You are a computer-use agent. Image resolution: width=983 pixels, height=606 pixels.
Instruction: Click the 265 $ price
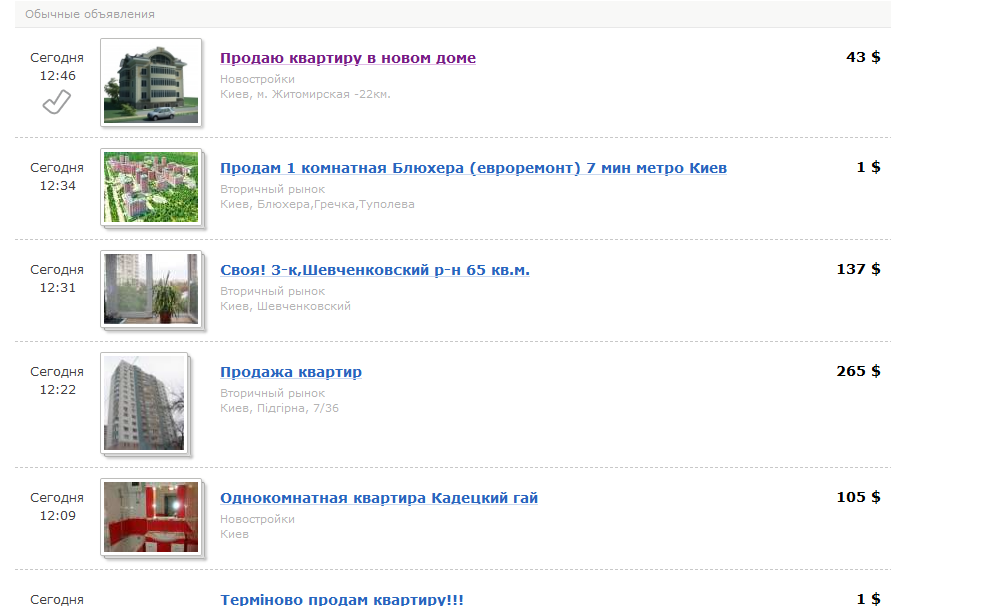[858, 371]
